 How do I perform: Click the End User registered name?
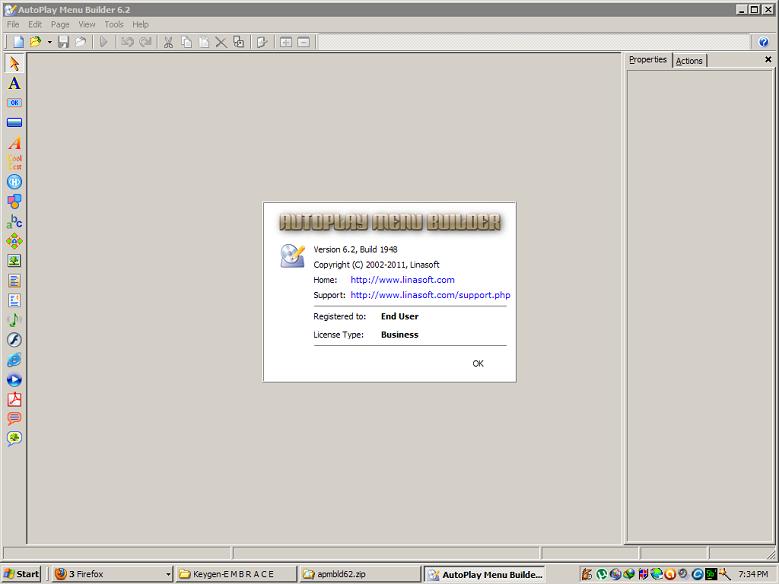399,316
